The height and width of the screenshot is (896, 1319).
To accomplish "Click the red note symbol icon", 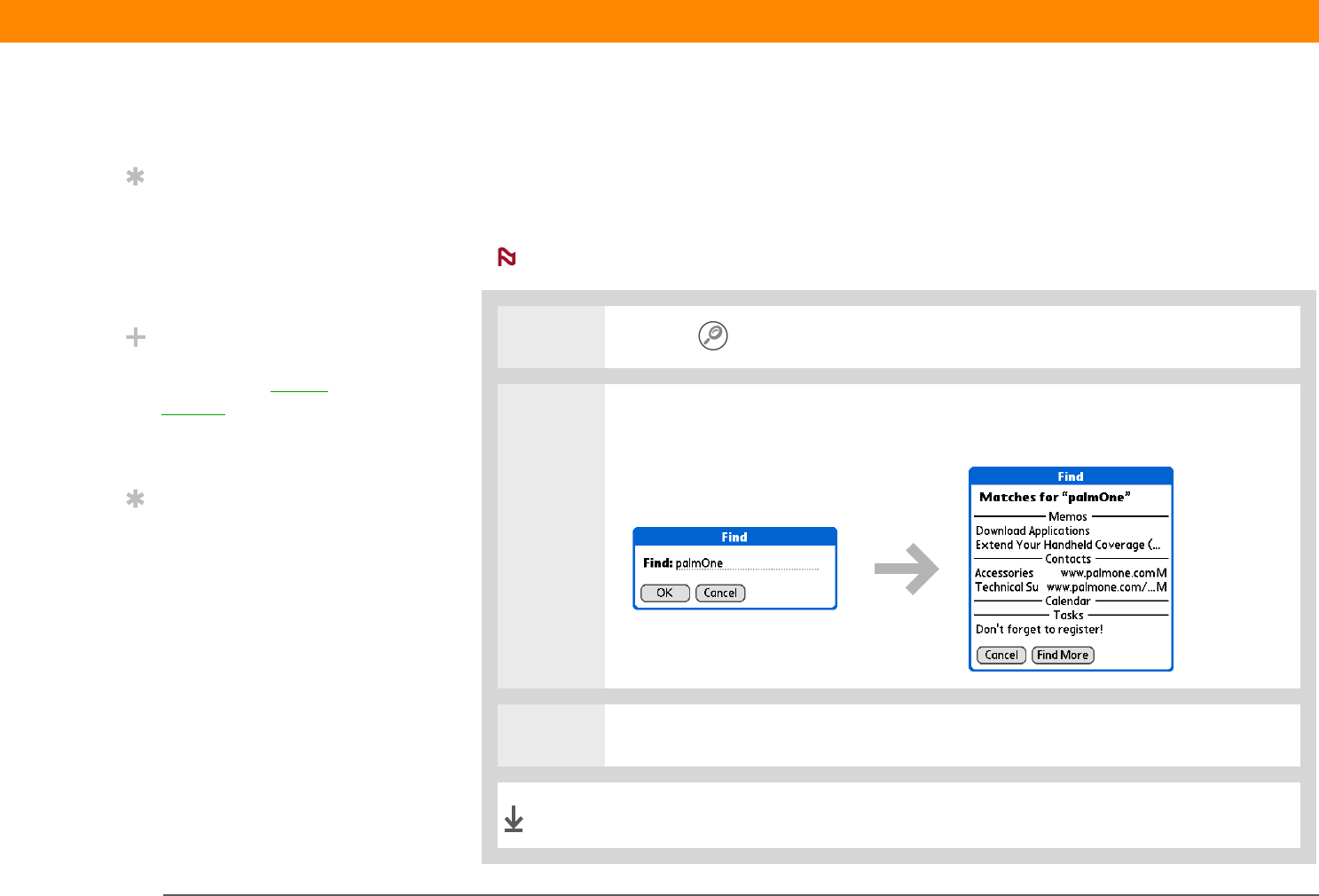I will 506,257.
